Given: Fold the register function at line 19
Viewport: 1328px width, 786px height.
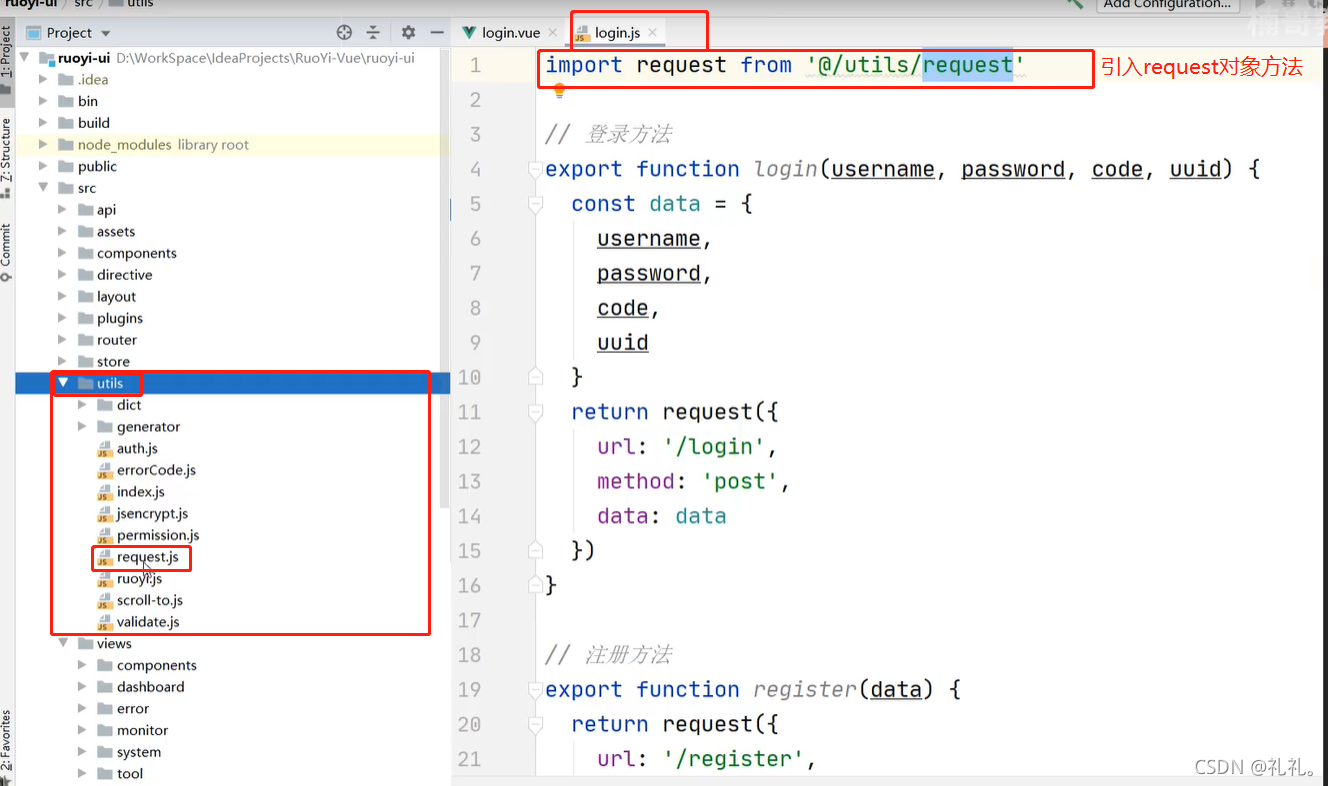Looking at the screenshot, I should (536, 690).
